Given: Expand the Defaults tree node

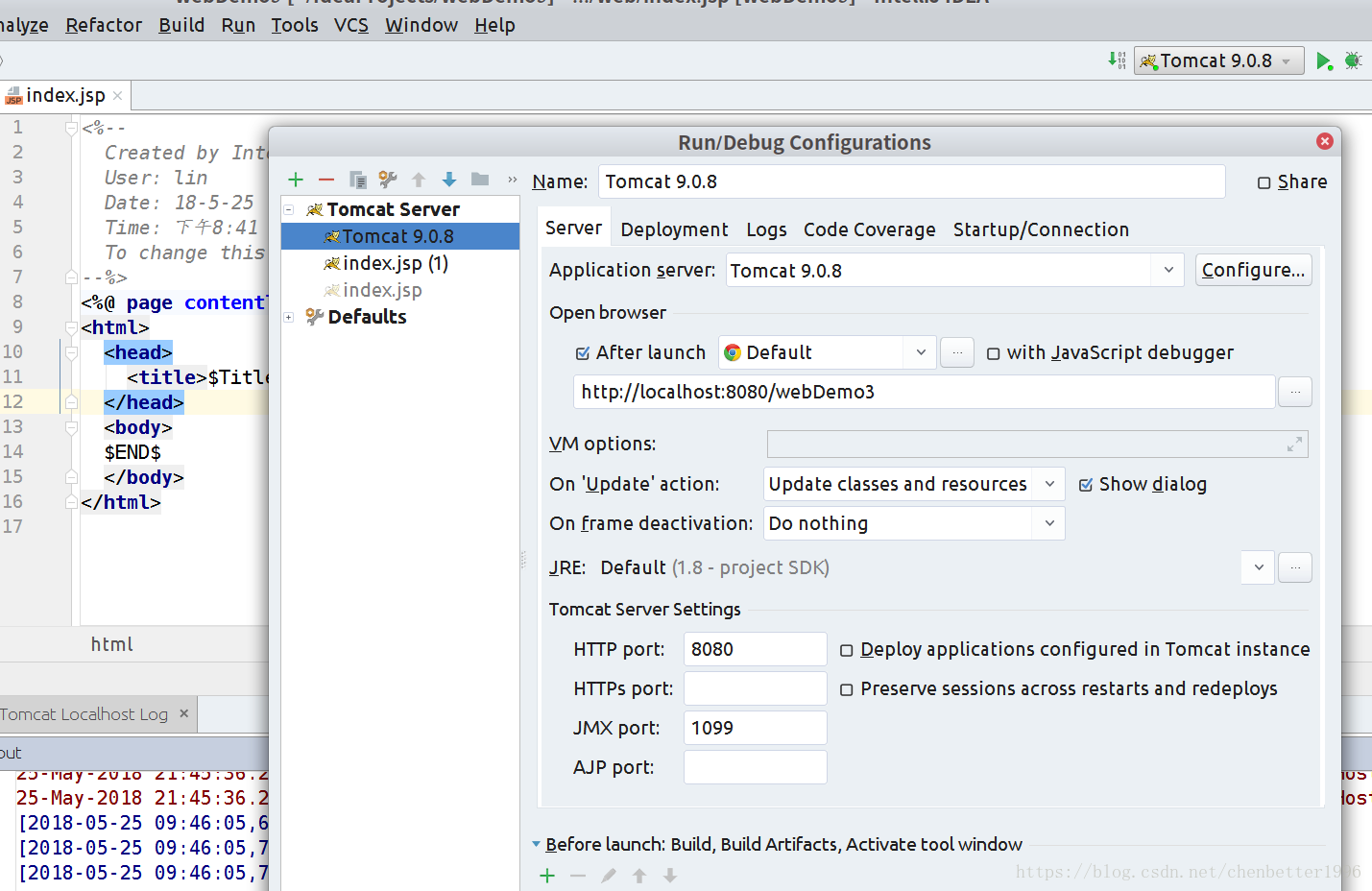Looking at the screenshot, I should click(x=288, y=317).
